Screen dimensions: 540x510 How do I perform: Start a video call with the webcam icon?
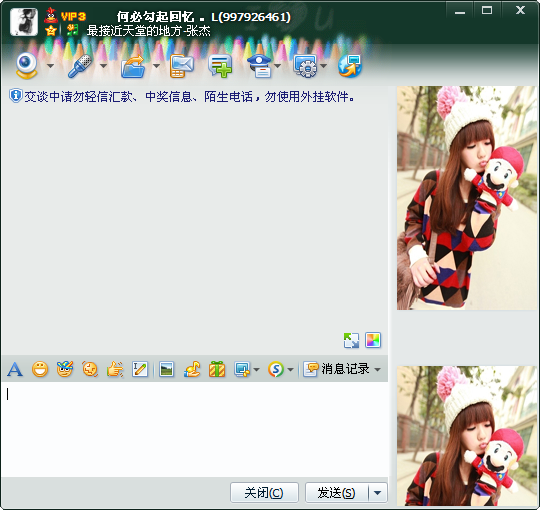pos(26,65)
